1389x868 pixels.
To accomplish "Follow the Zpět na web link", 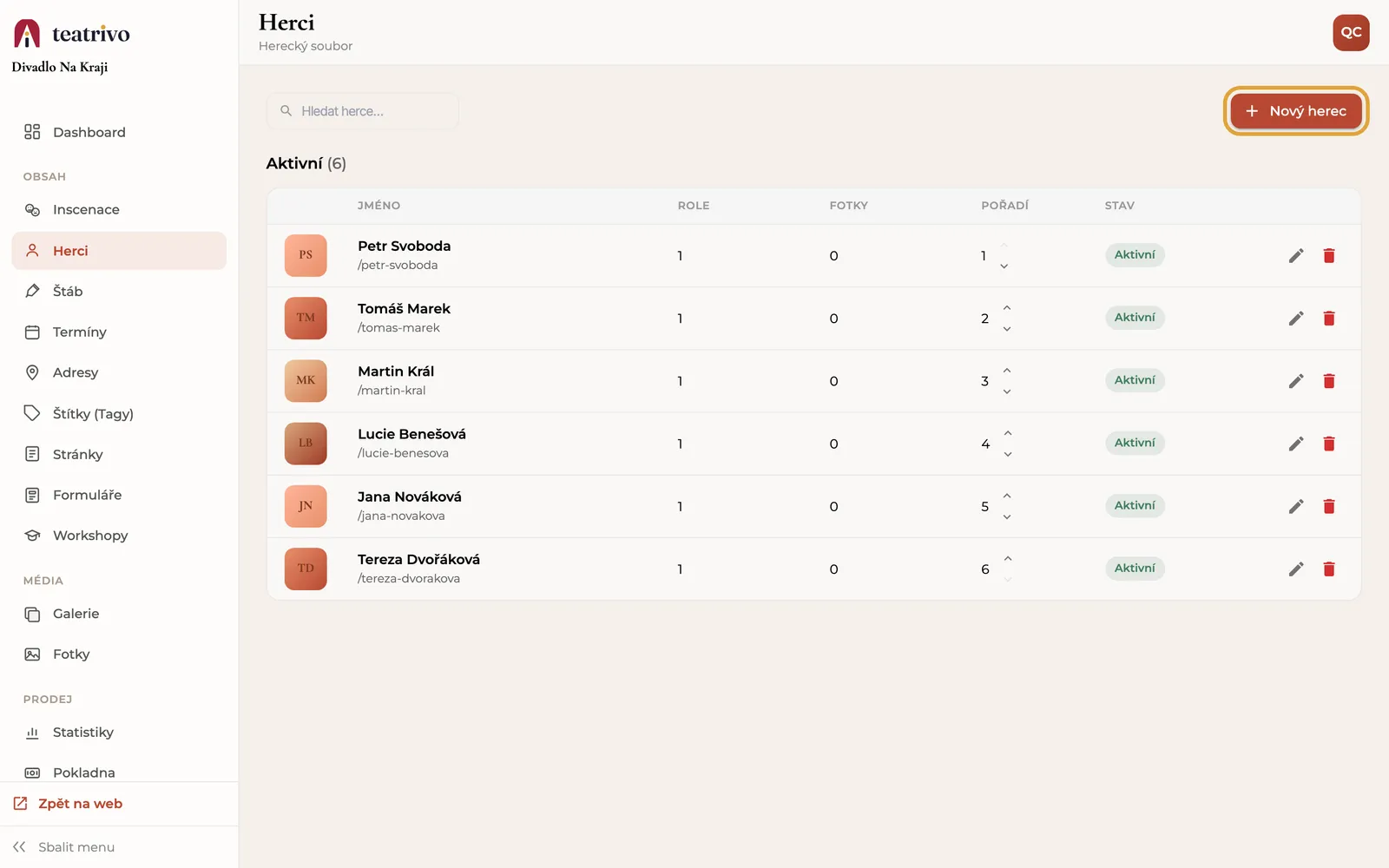I will pos(68,804).
